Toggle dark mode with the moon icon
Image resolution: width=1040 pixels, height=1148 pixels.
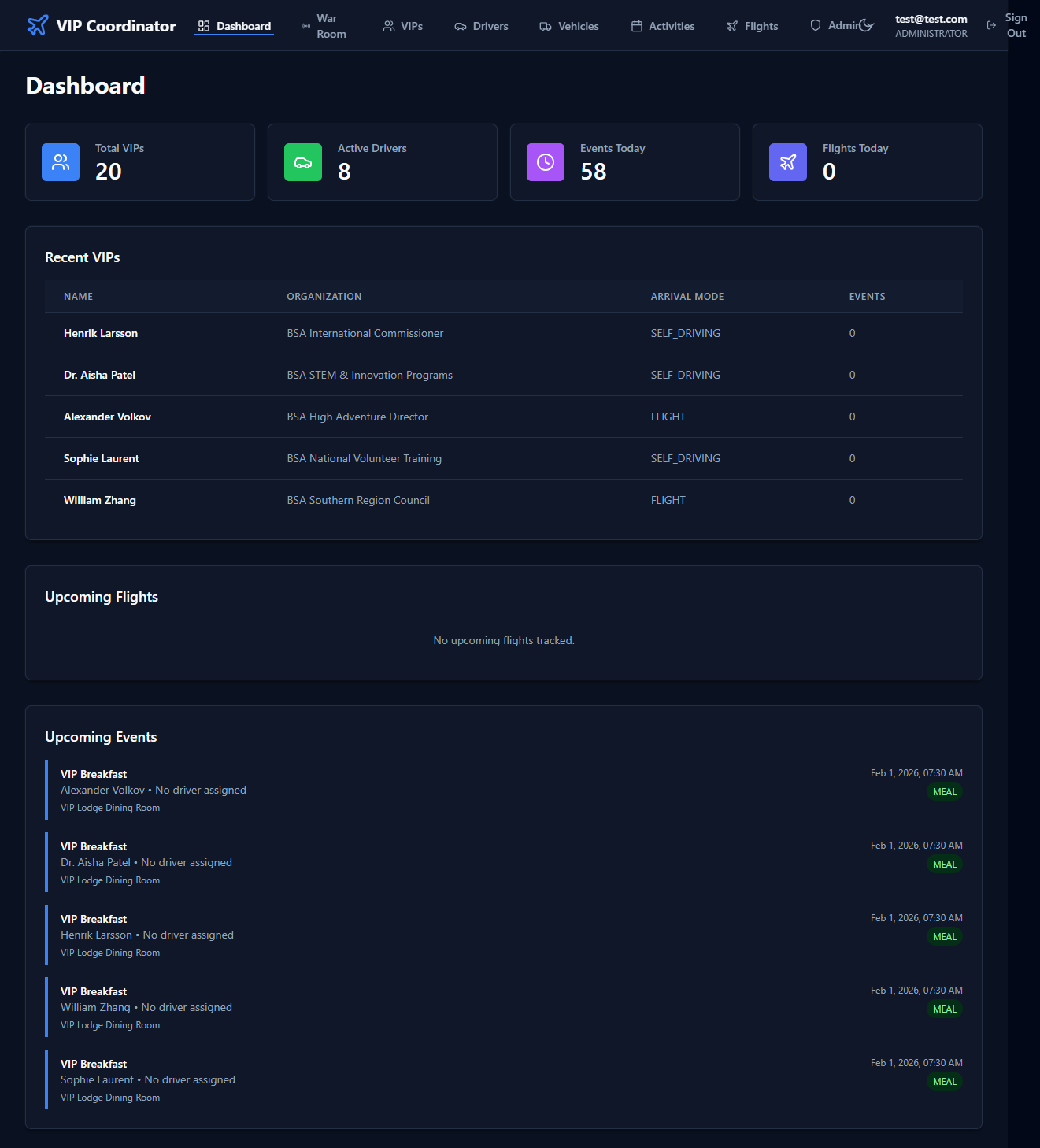866,25
